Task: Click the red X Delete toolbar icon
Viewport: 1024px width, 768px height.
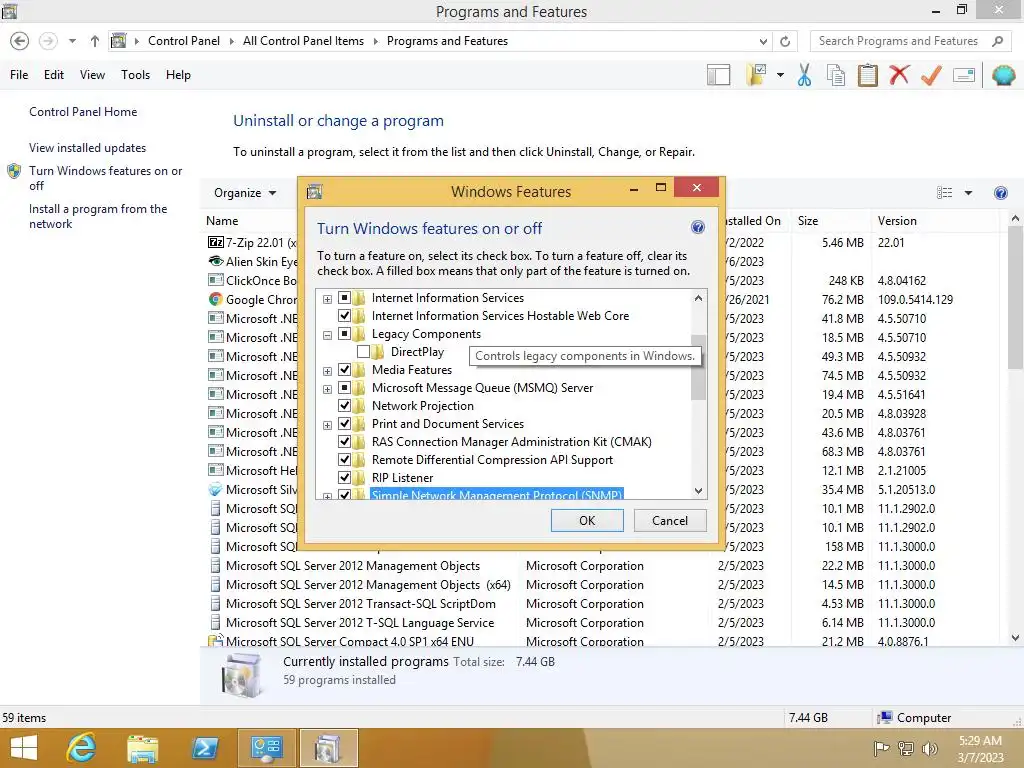Action: (899, 74)
